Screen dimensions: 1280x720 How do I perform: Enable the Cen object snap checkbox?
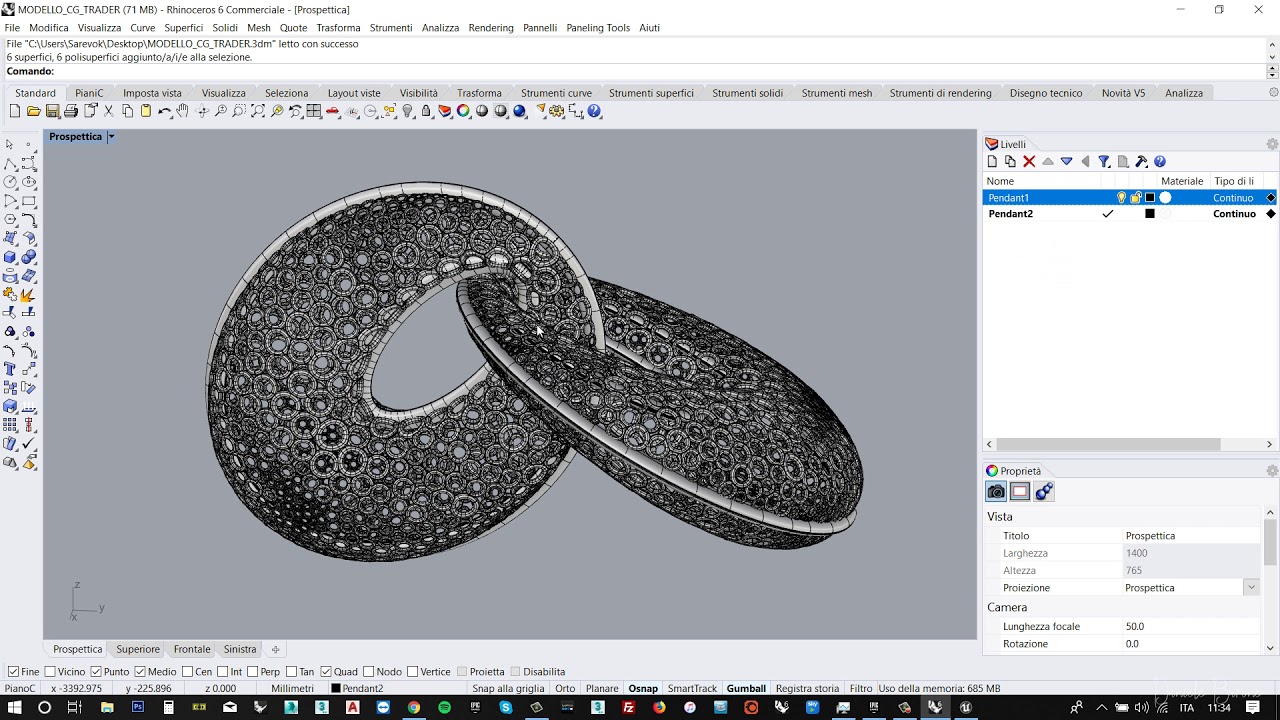coord(188,672)
